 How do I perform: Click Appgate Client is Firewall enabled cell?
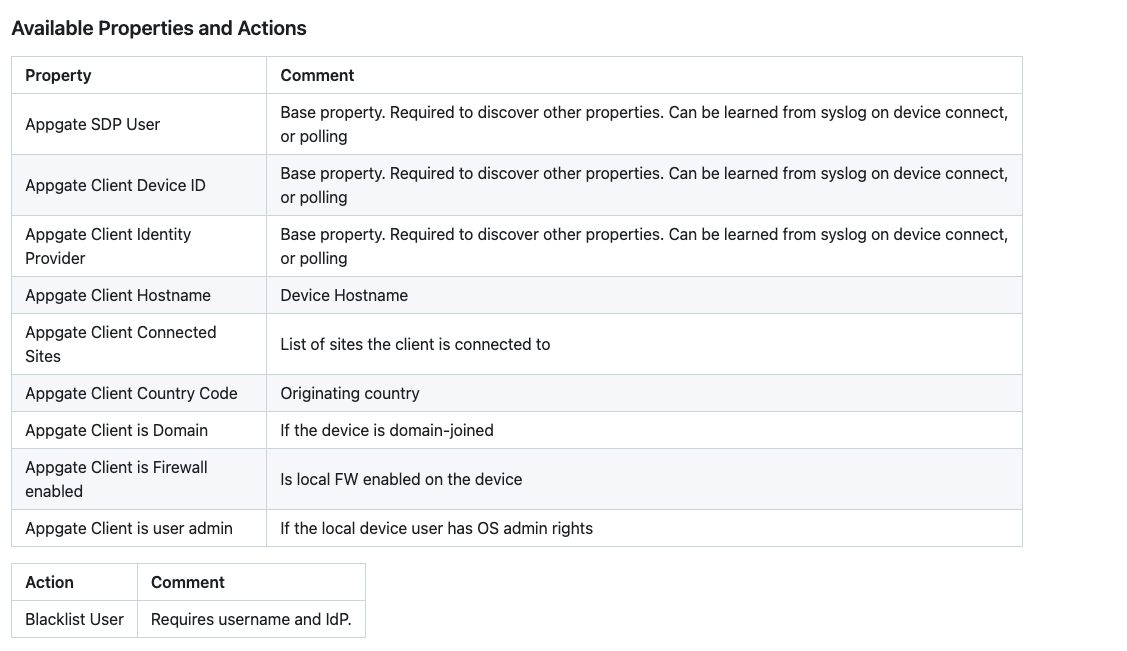[x=139, y=479]
